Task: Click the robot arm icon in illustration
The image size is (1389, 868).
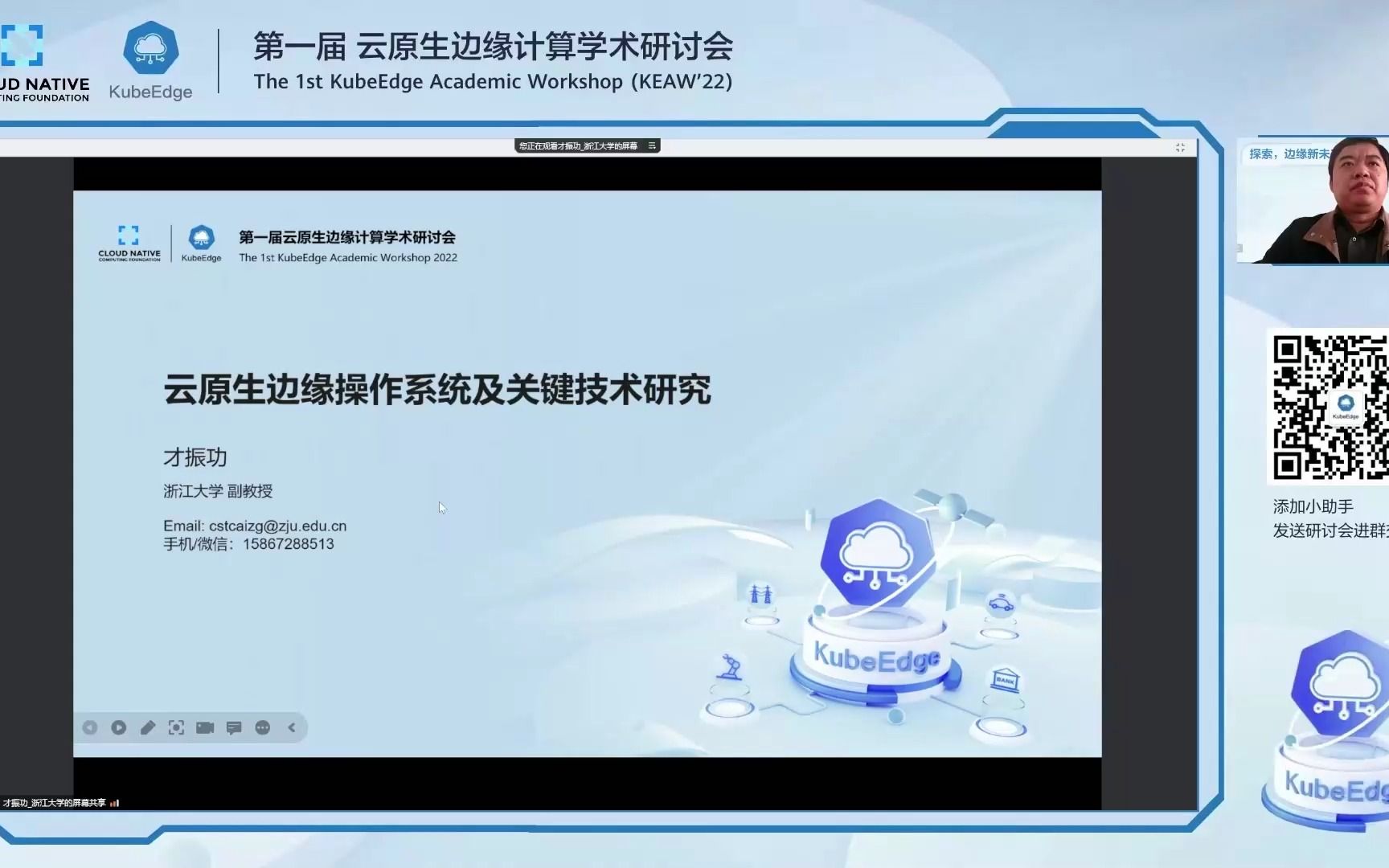Action: [731, 667]
